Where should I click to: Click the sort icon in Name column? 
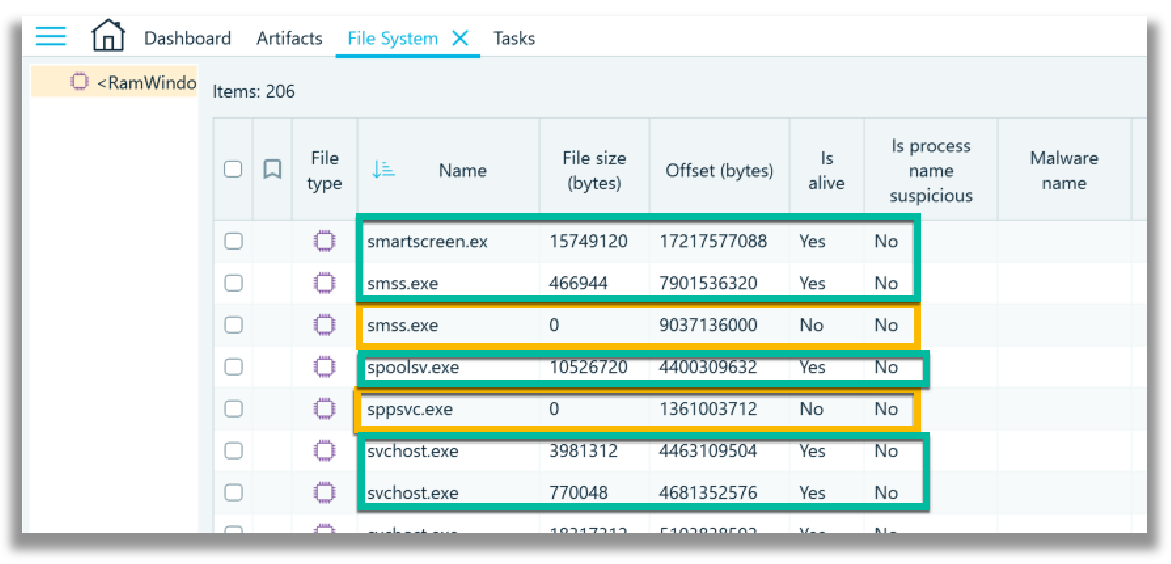(383, 170)
